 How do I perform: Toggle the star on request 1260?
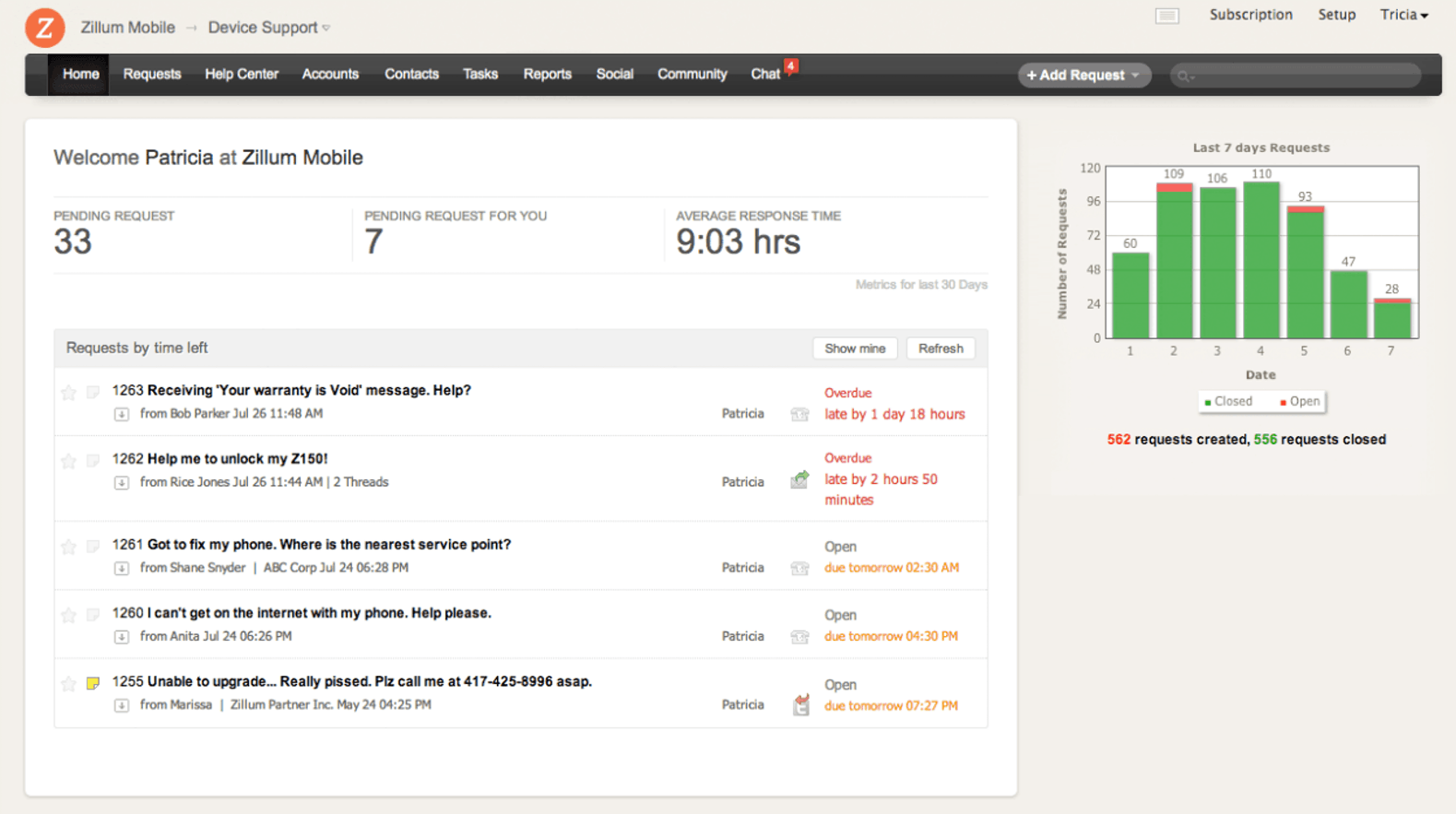68,615
